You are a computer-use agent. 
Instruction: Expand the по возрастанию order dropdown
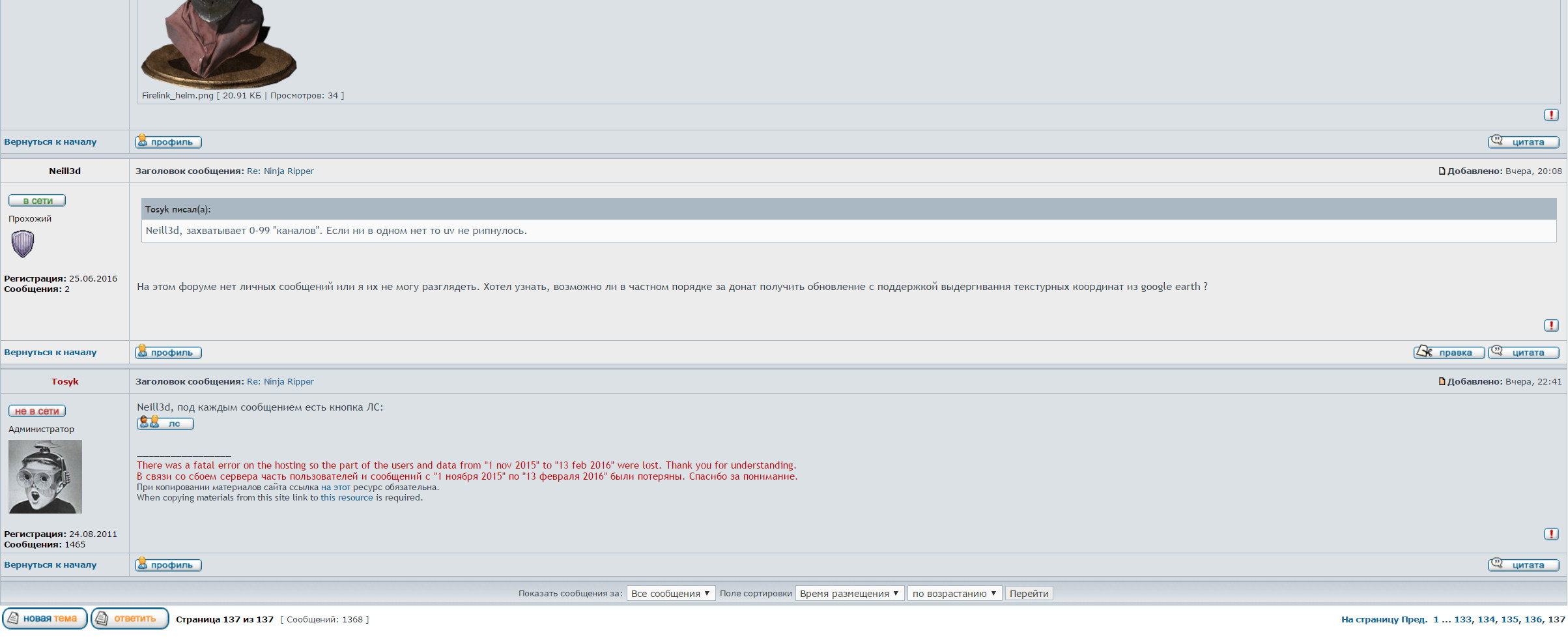click(954, 594)
